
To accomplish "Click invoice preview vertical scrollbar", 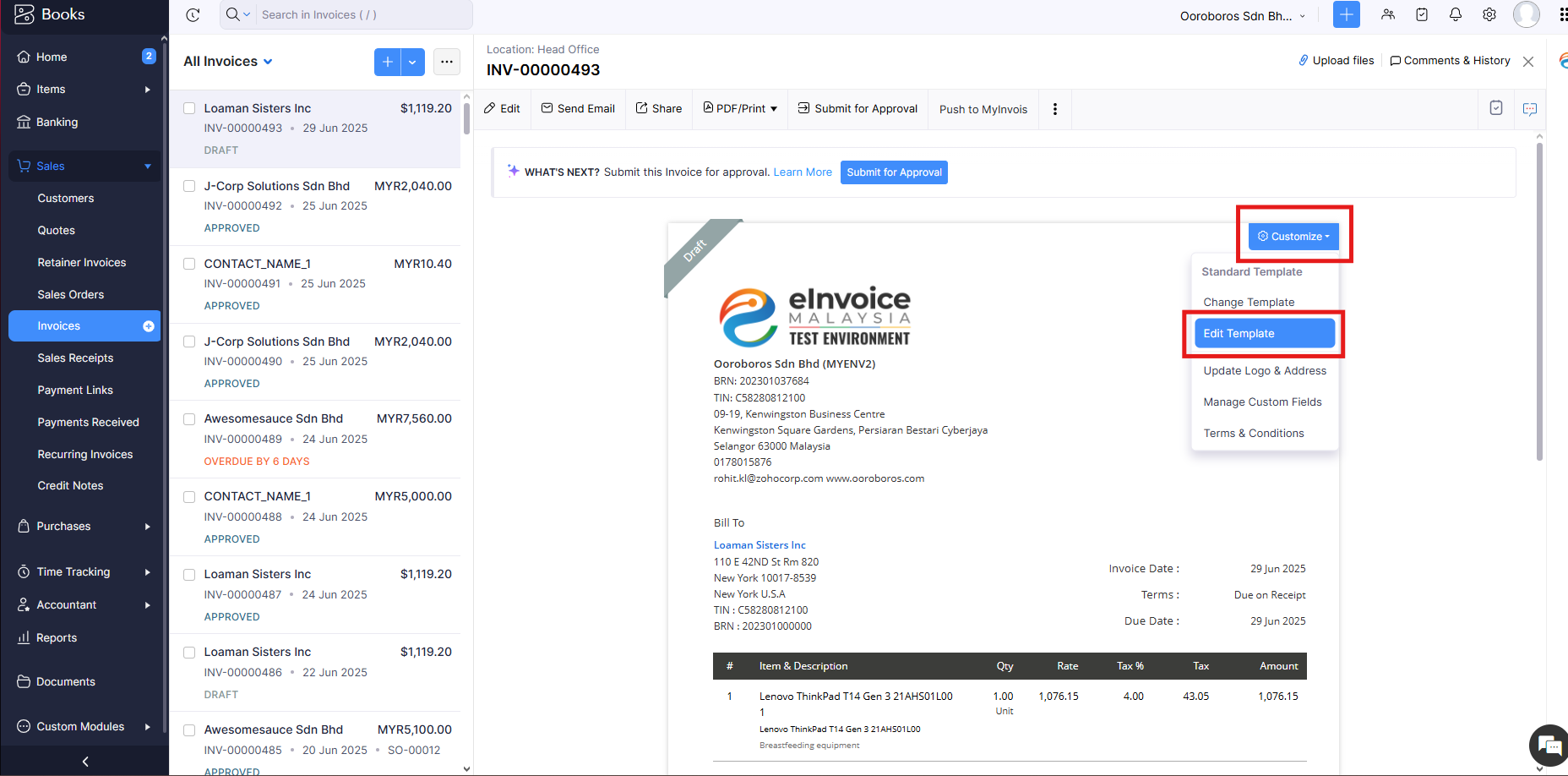I will click(1539, 302).
